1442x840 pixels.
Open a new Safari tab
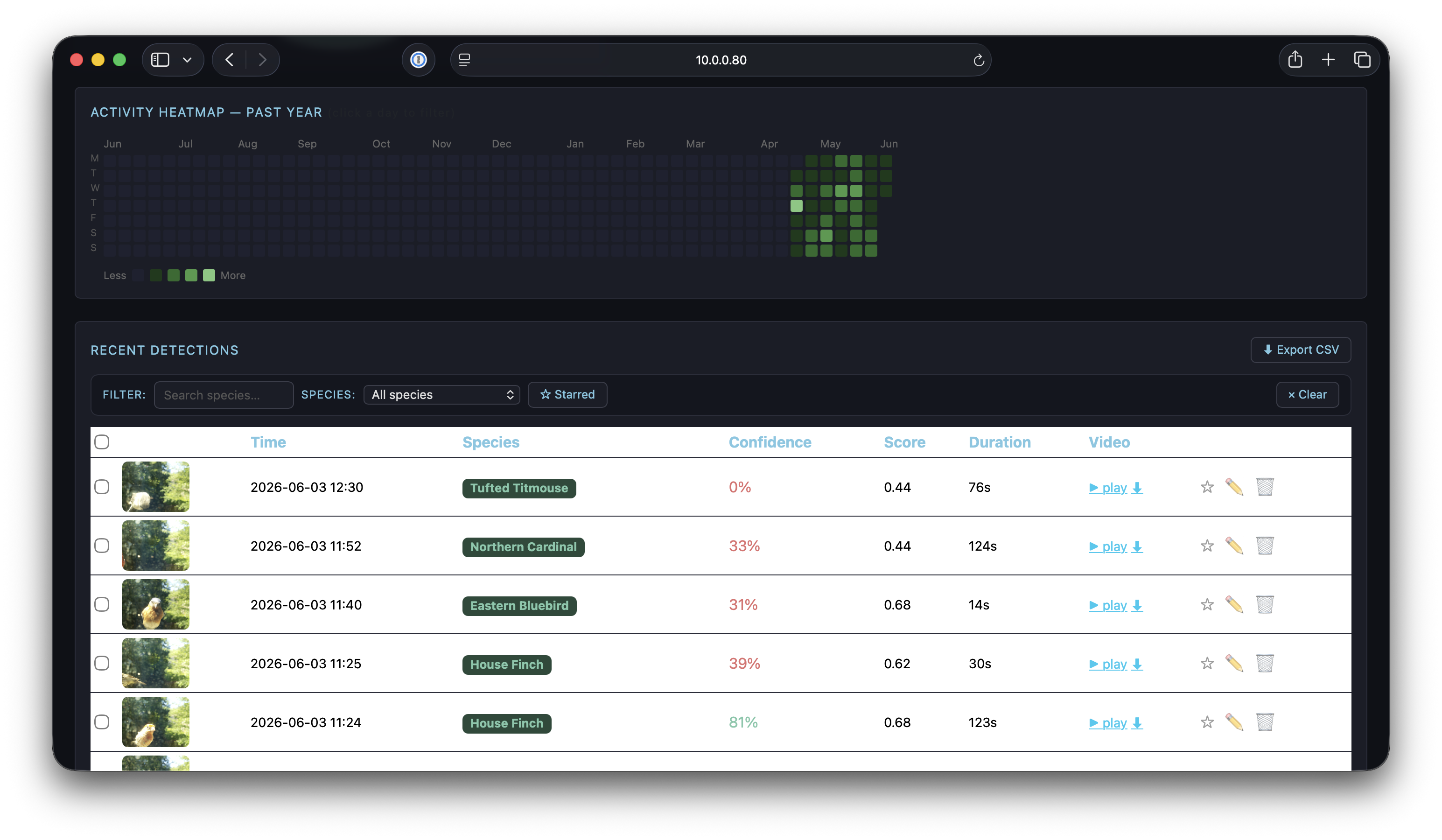[x=1328, y=60]
